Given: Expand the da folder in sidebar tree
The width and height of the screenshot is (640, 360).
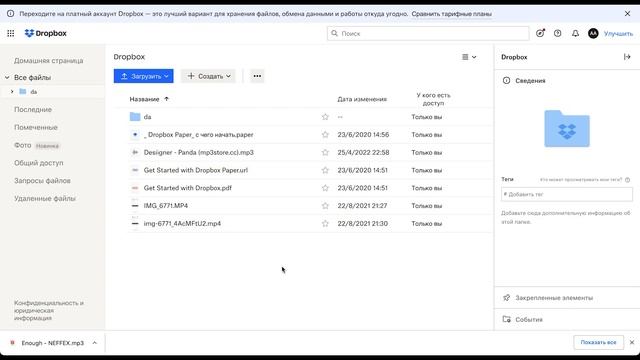Looking at the screenshot, I should pos(12,91).
